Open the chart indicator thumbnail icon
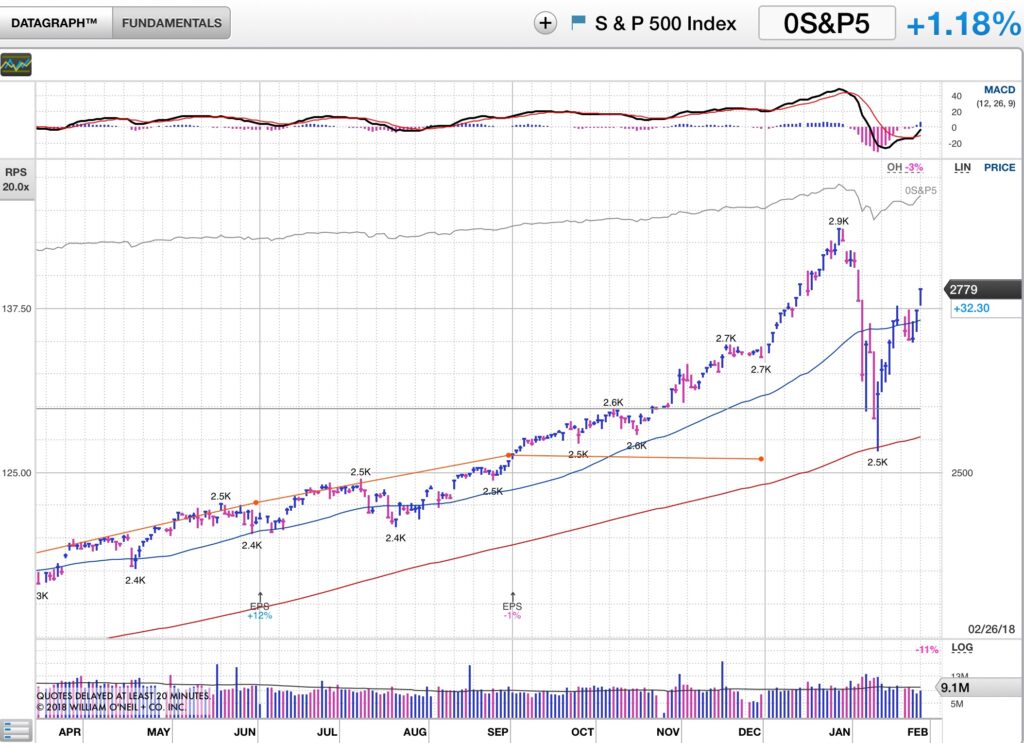Screen dimensions: 1024x743 coord(16,65)
